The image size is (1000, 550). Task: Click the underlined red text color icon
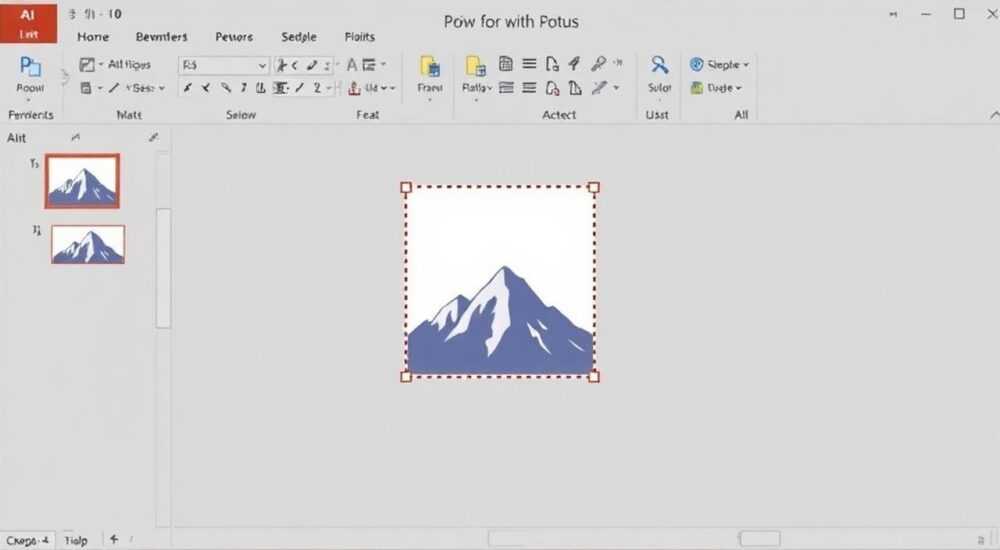(x=355, y=89)
